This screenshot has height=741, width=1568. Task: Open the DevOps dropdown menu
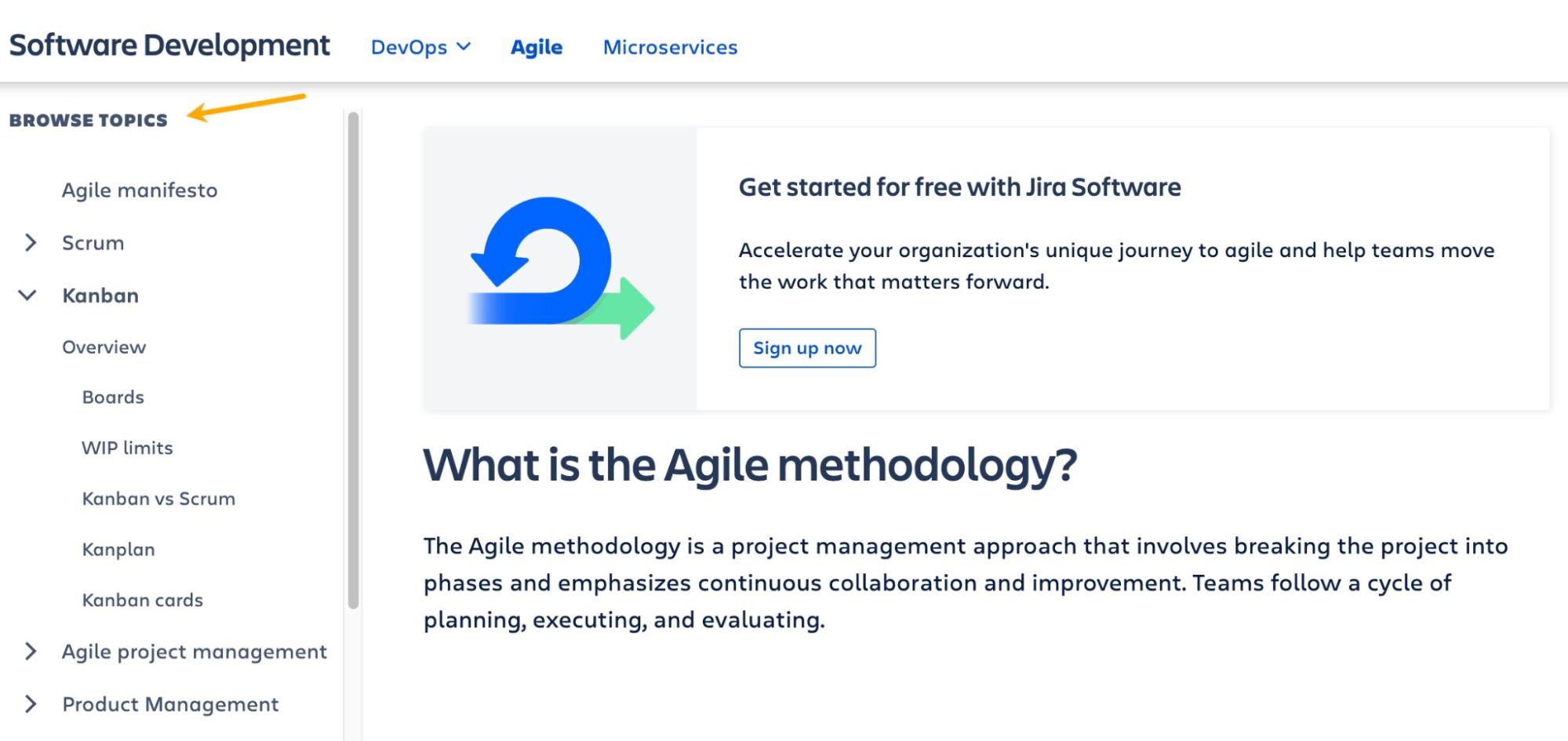coord(420,47)
